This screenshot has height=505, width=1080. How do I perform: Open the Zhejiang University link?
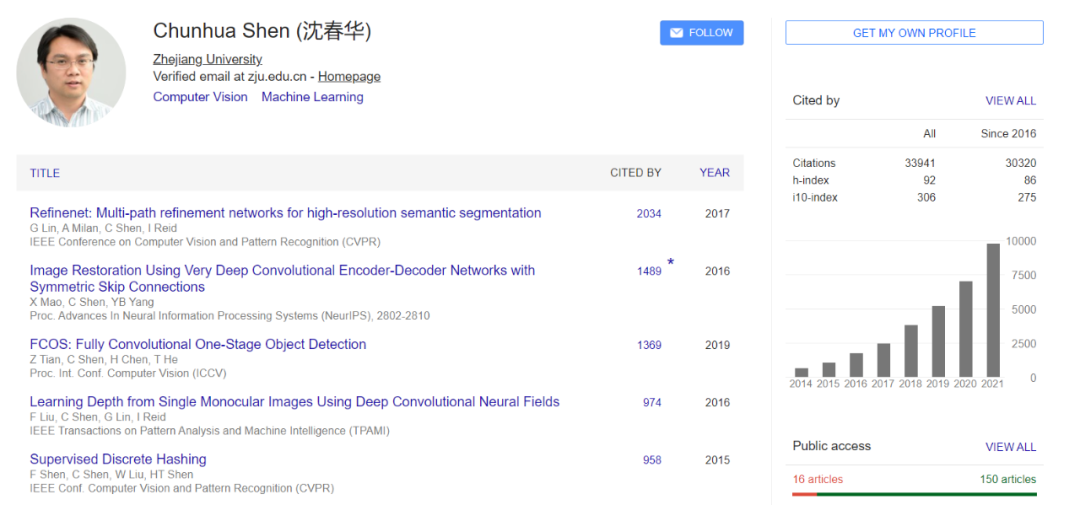pos(207,59)
